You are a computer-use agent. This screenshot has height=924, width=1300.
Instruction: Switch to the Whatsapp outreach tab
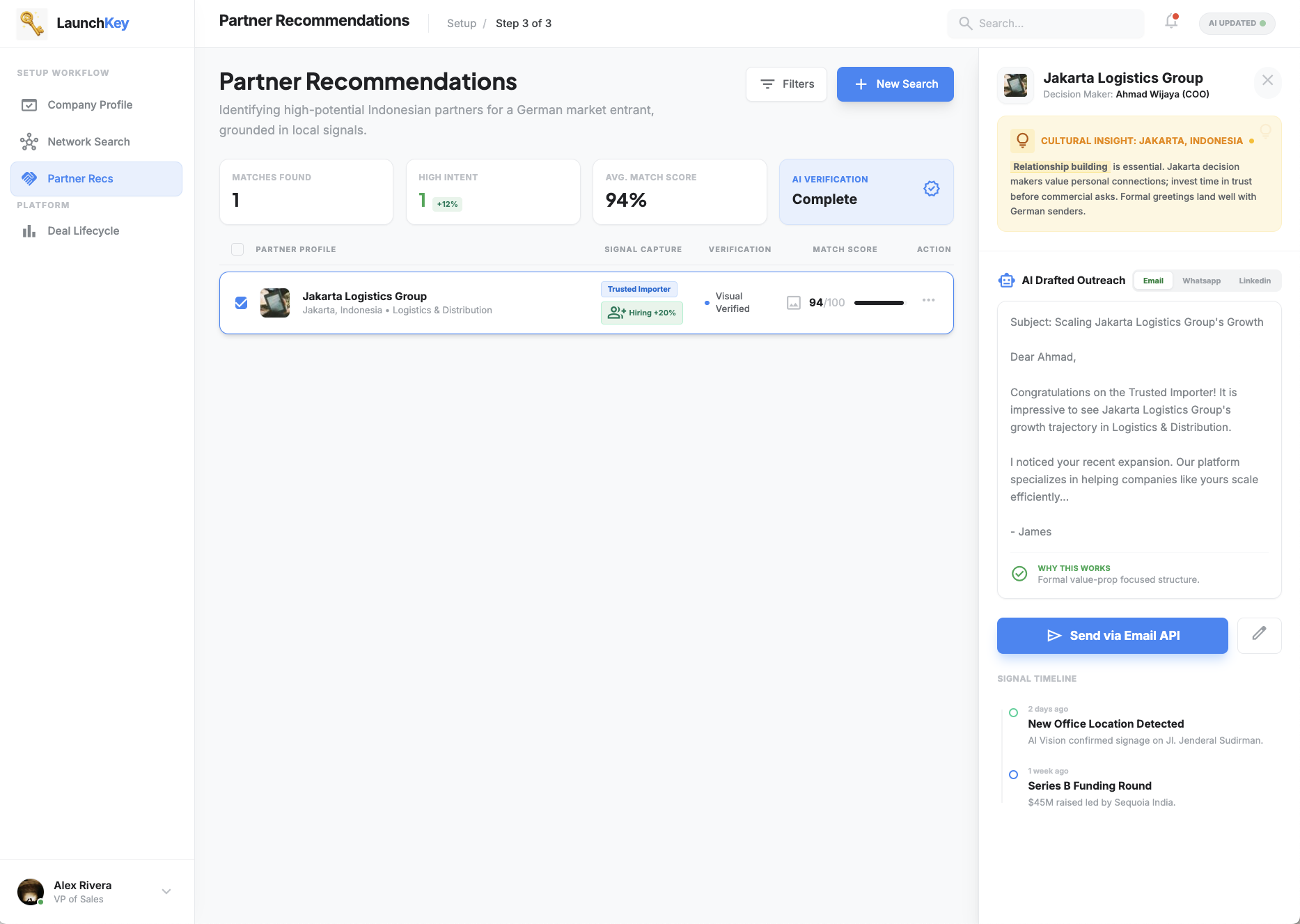coord(1200,281)
